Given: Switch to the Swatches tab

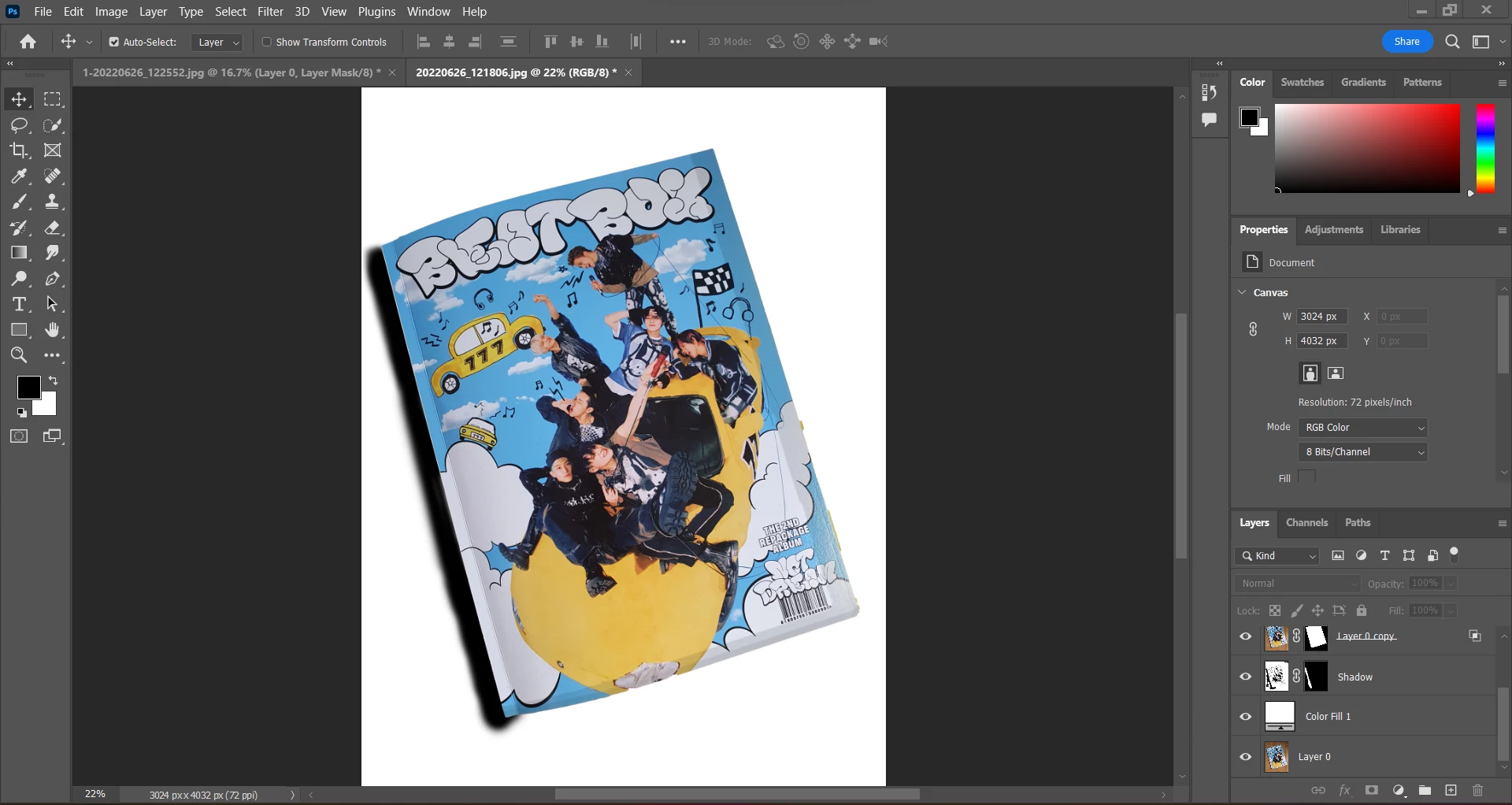Looking at the screenshot, I should coord(1303,83).
